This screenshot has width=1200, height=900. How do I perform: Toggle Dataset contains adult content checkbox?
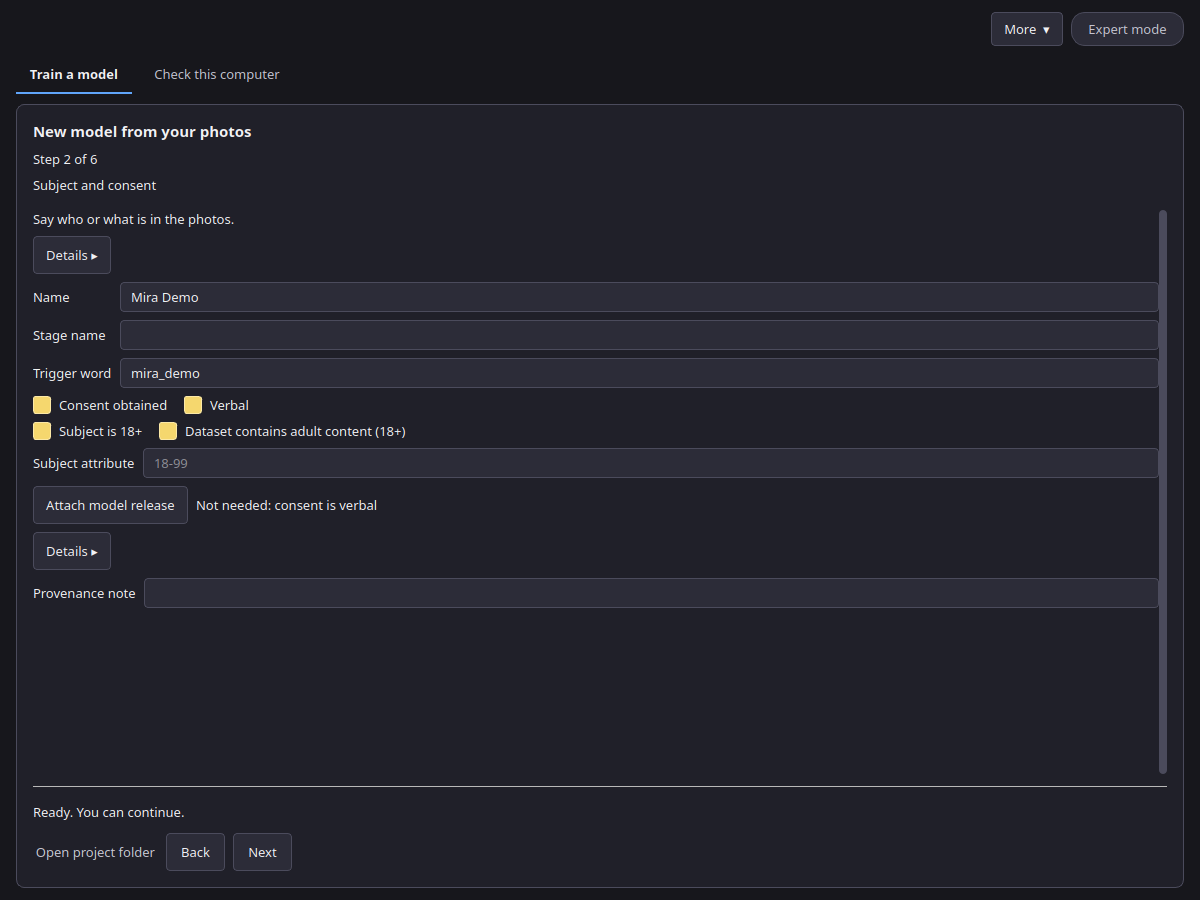[x=168, y=431]
